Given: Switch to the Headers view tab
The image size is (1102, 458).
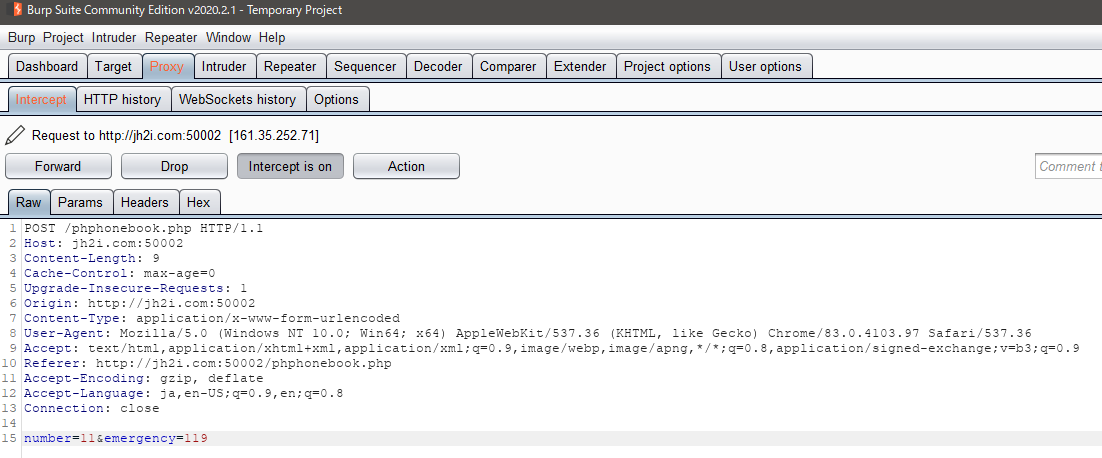Looking at the screenshot, I should [145, 202].
